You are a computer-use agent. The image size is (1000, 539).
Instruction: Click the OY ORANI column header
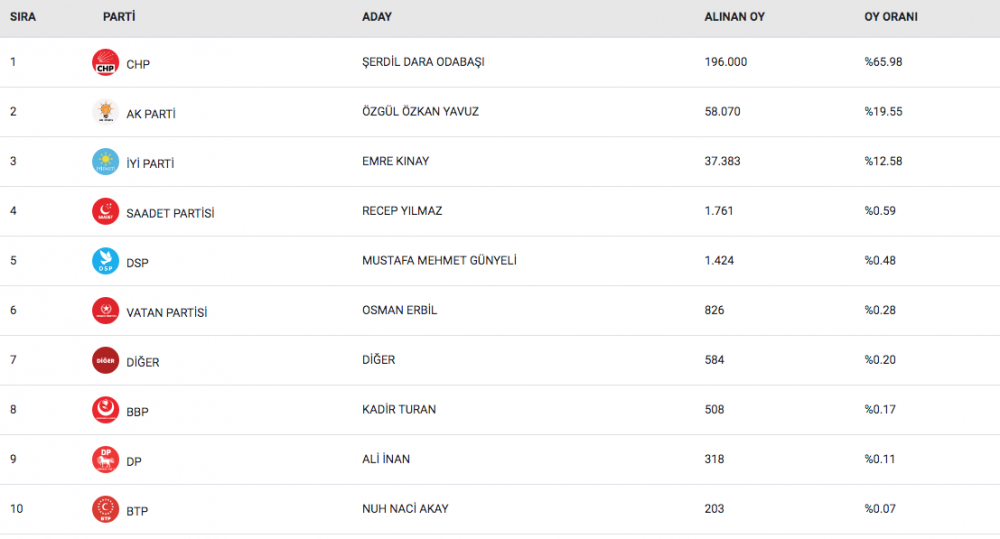pos(891,17)
